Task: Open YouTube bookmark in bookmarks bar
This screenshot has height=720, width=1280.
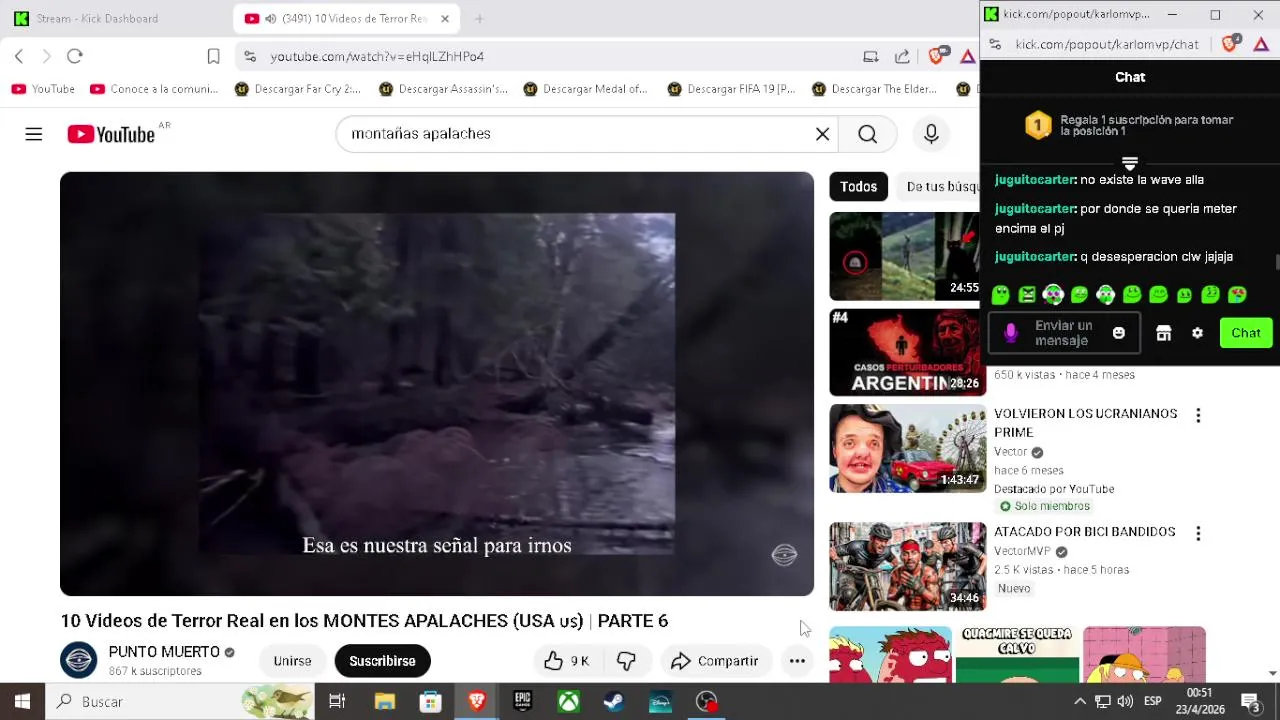Action: coord(43,89)
